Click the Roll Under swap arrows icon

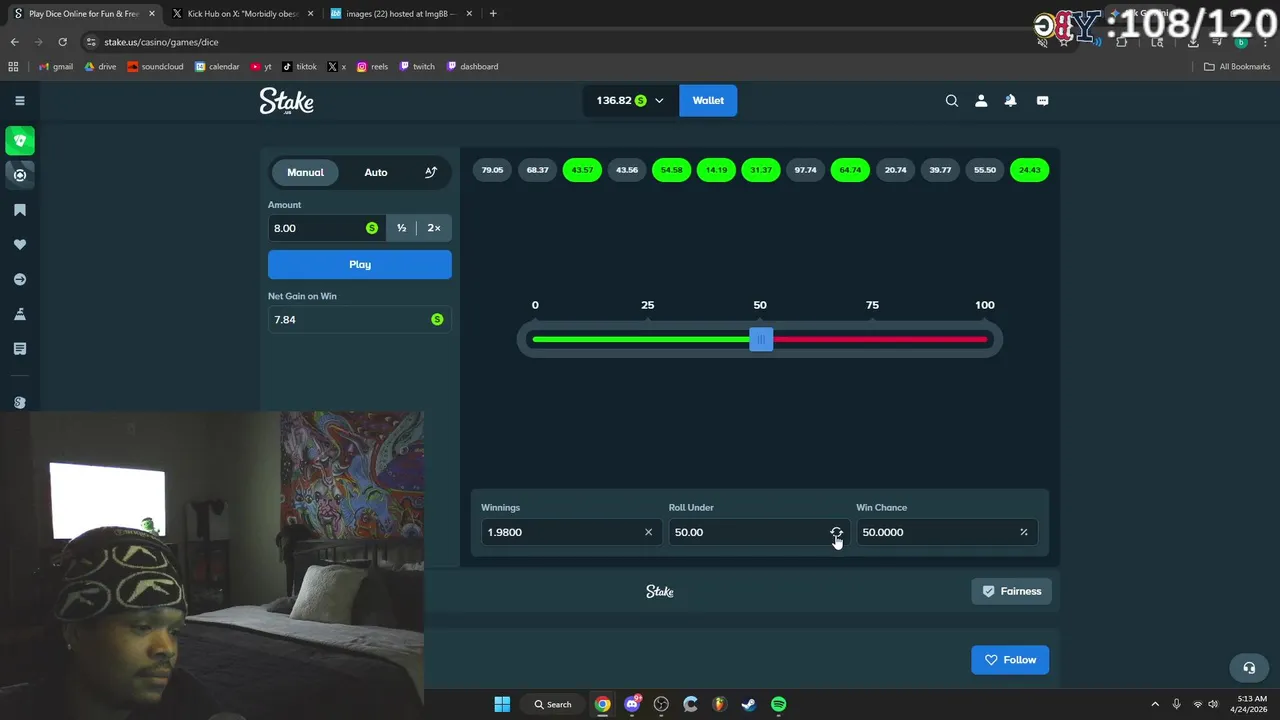[836, 532]
